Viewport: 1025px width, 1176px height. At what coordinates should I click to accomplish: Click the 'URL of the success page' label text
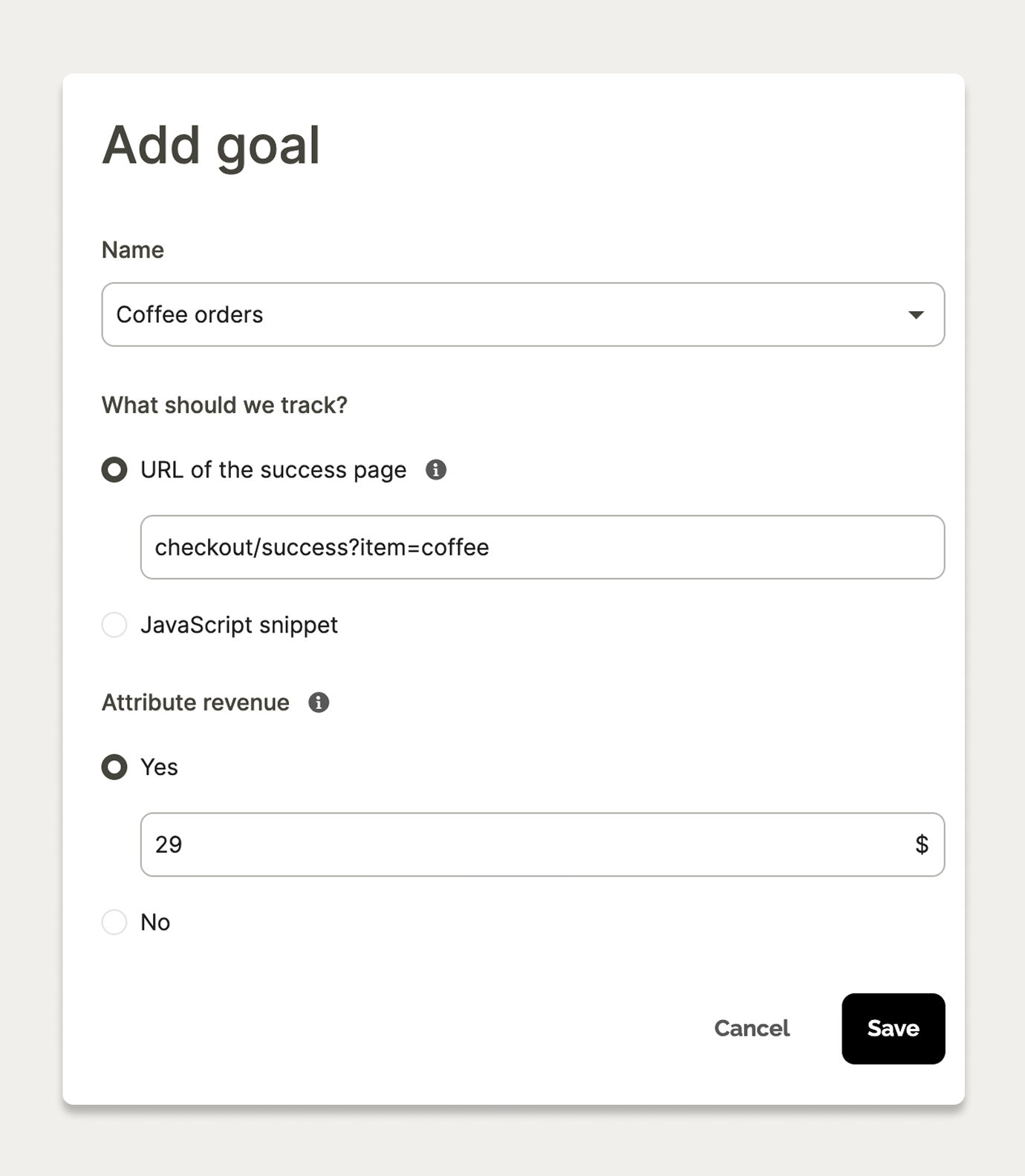coord(273,470)
